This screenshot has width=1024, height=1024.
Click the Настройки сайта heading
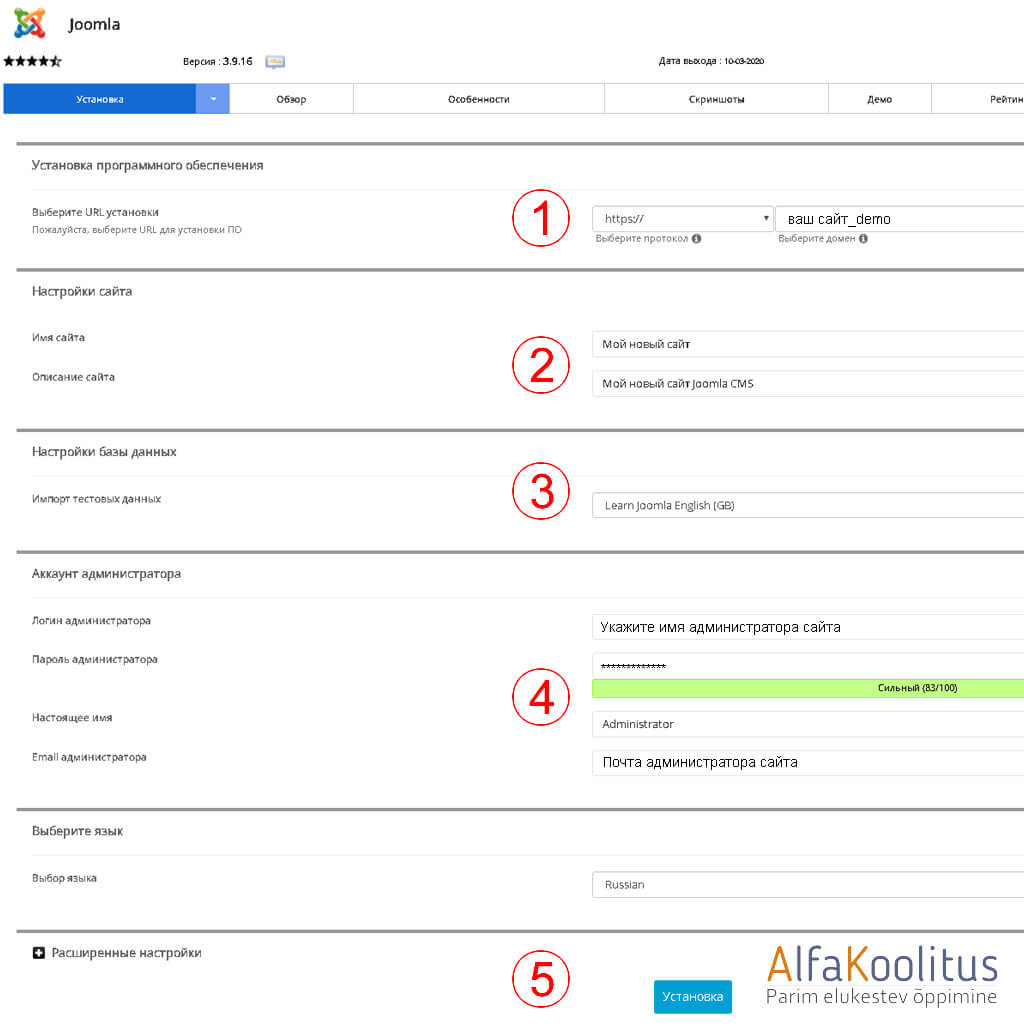click(82, 291)
